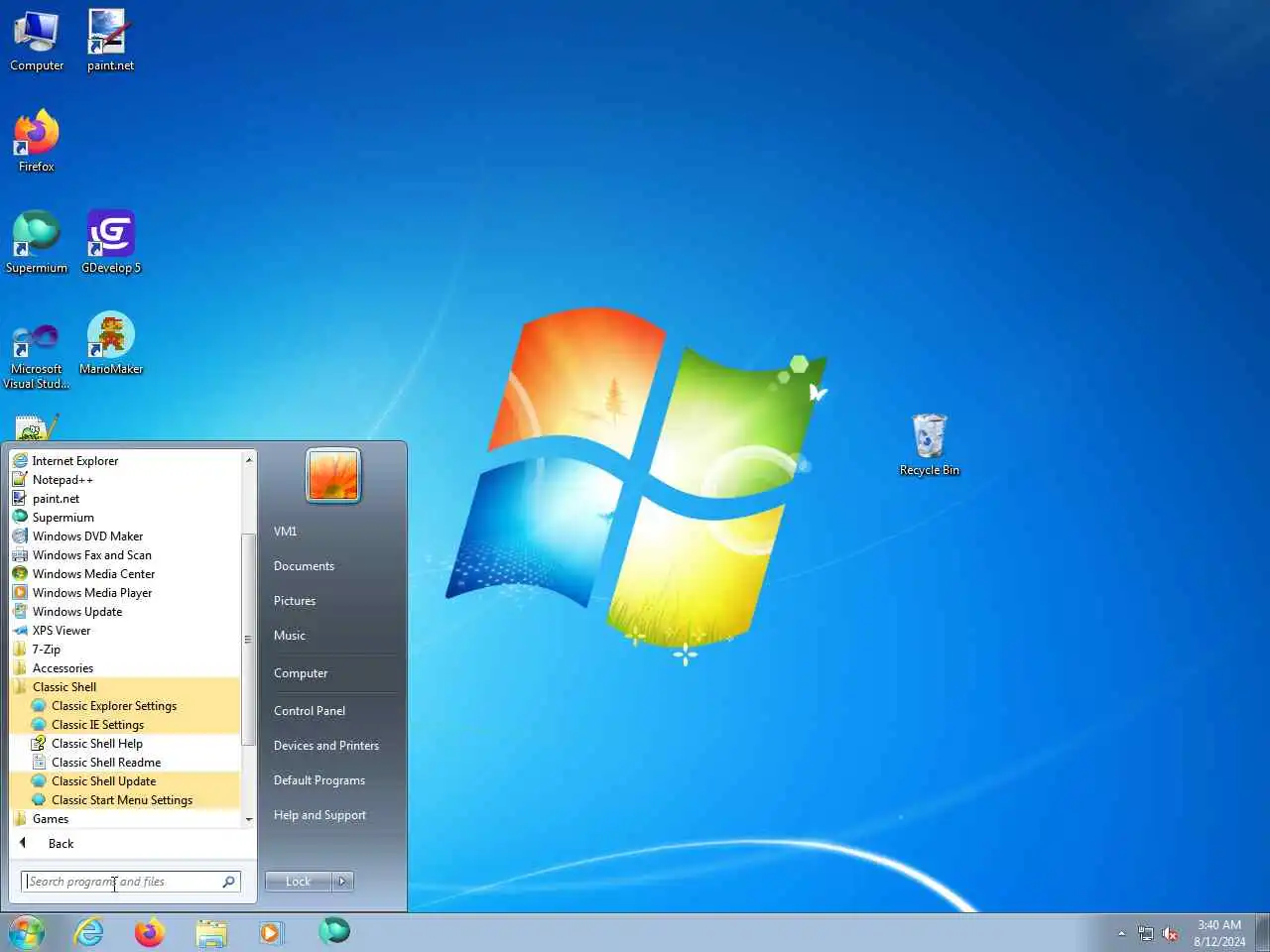Open the paint.net desktop shortcut
The height and width of the screenshot is (952, 1270).
tap(110, 42)
